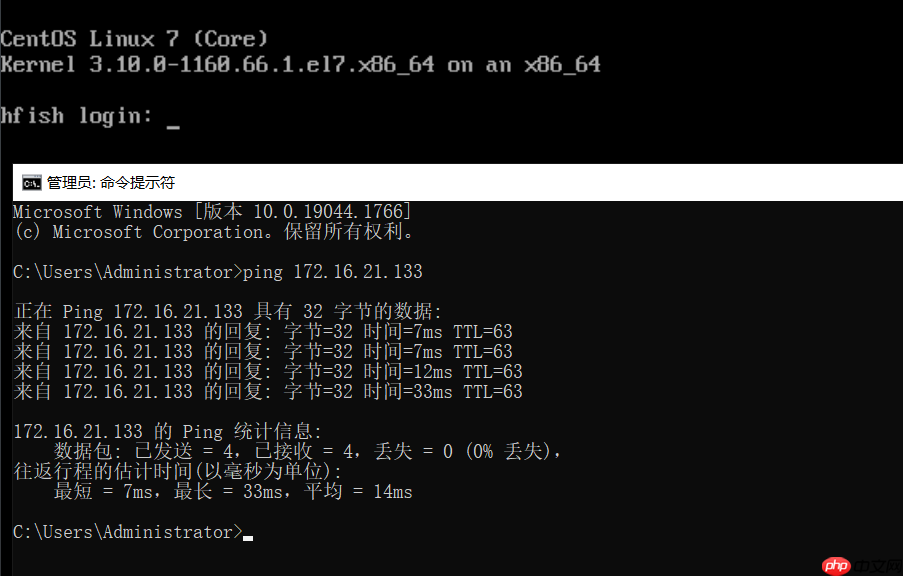Click the red php logo watermark
The width and height of the screenshot is (903, 576).
tap(836, 566)
